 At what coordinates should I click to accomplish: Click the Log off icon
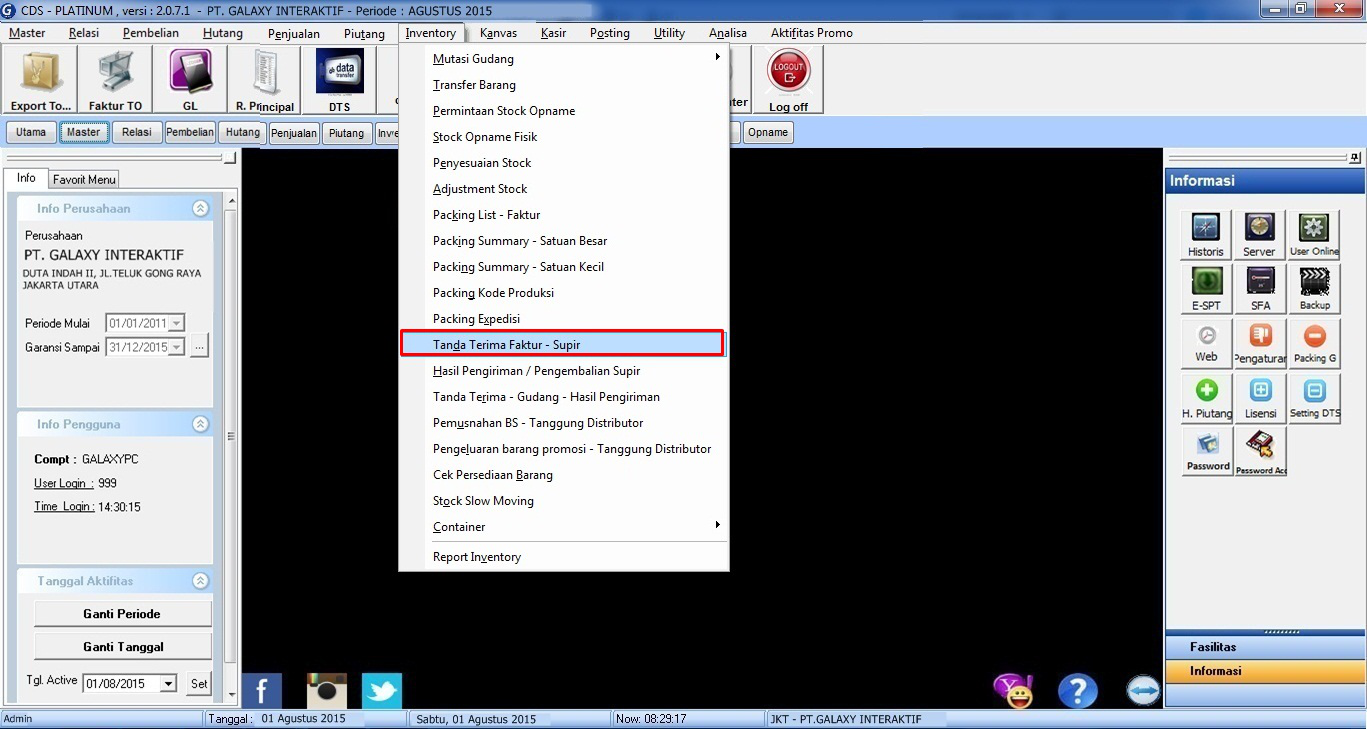pyautogui.click(x=788, y=80)
